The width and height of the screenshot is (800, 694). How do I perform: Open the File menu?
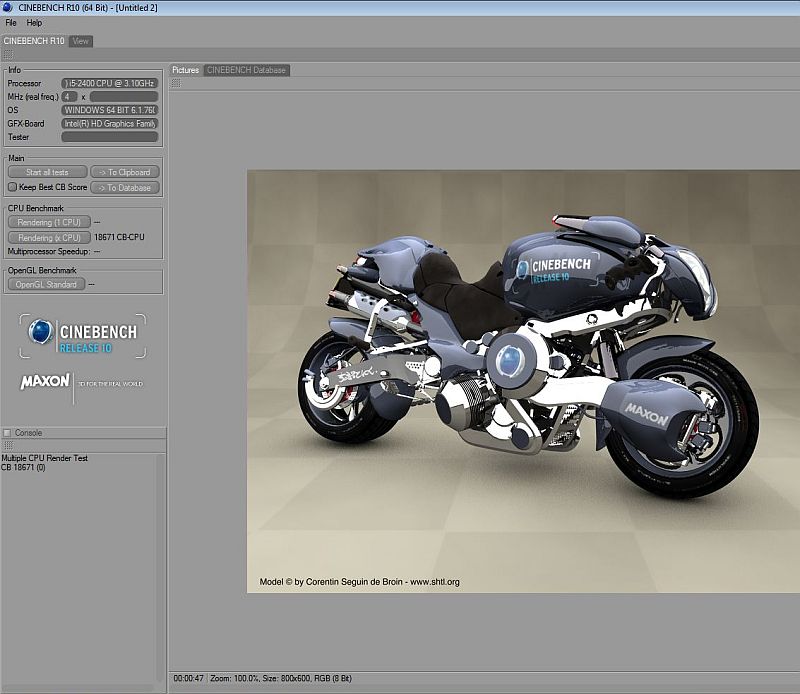(11, 22)
